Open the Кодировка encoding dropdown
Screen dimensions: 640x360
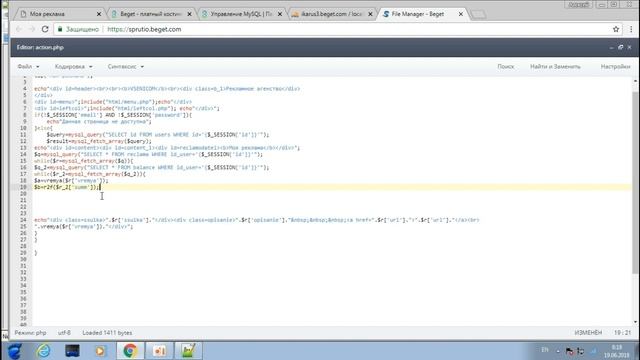[73, 67]
